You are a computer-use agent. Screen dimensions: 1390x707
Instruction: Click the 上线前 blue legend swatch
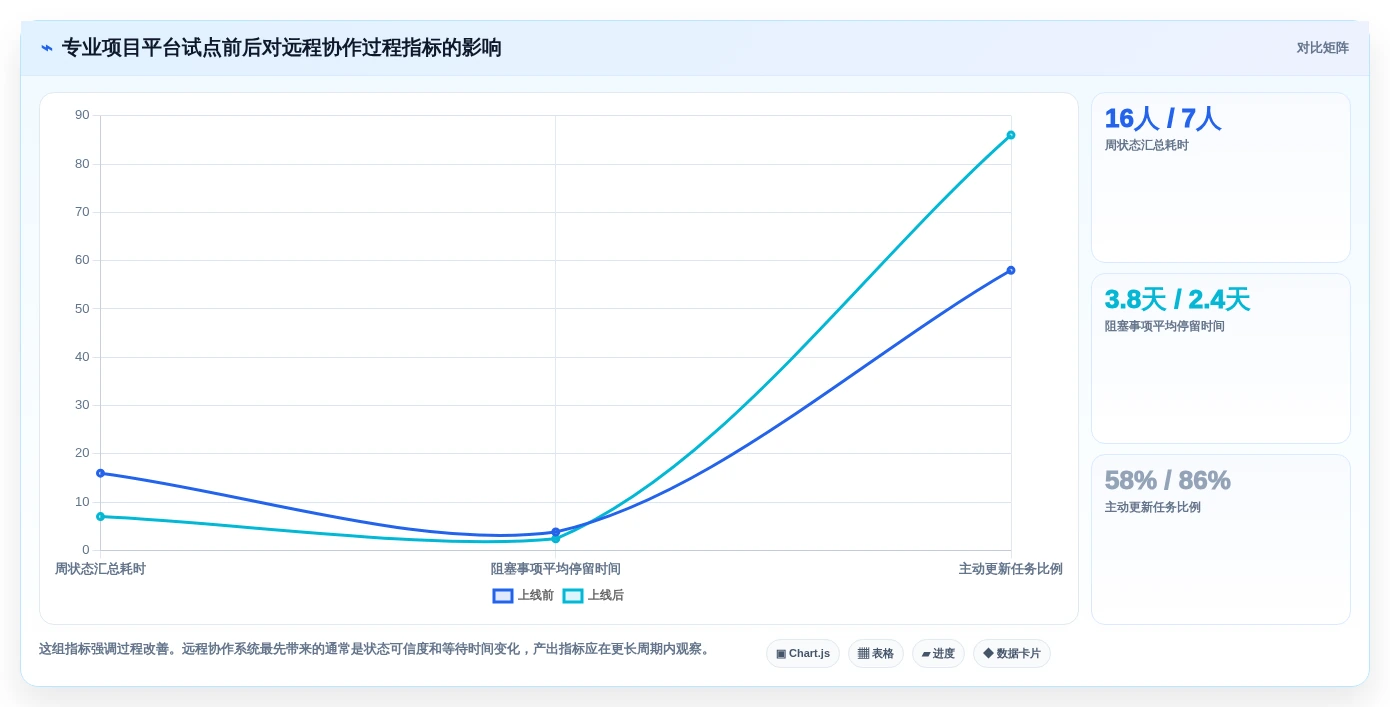click(x=503, y=596)
